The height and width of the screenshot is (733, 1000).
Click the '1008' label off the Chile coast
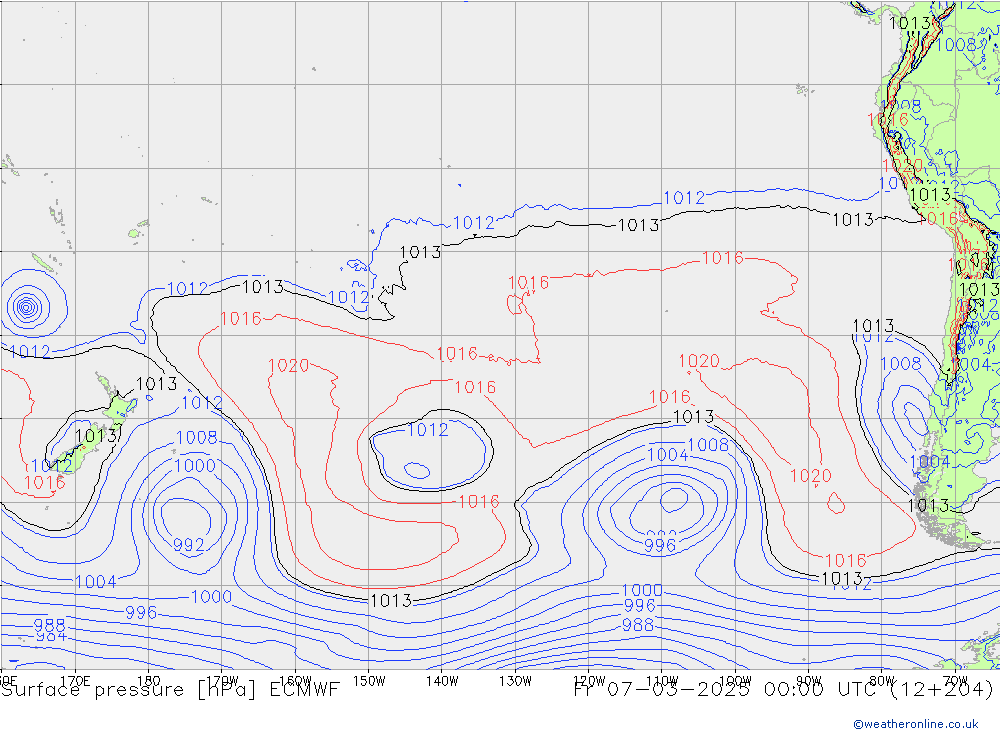(901, 364)
